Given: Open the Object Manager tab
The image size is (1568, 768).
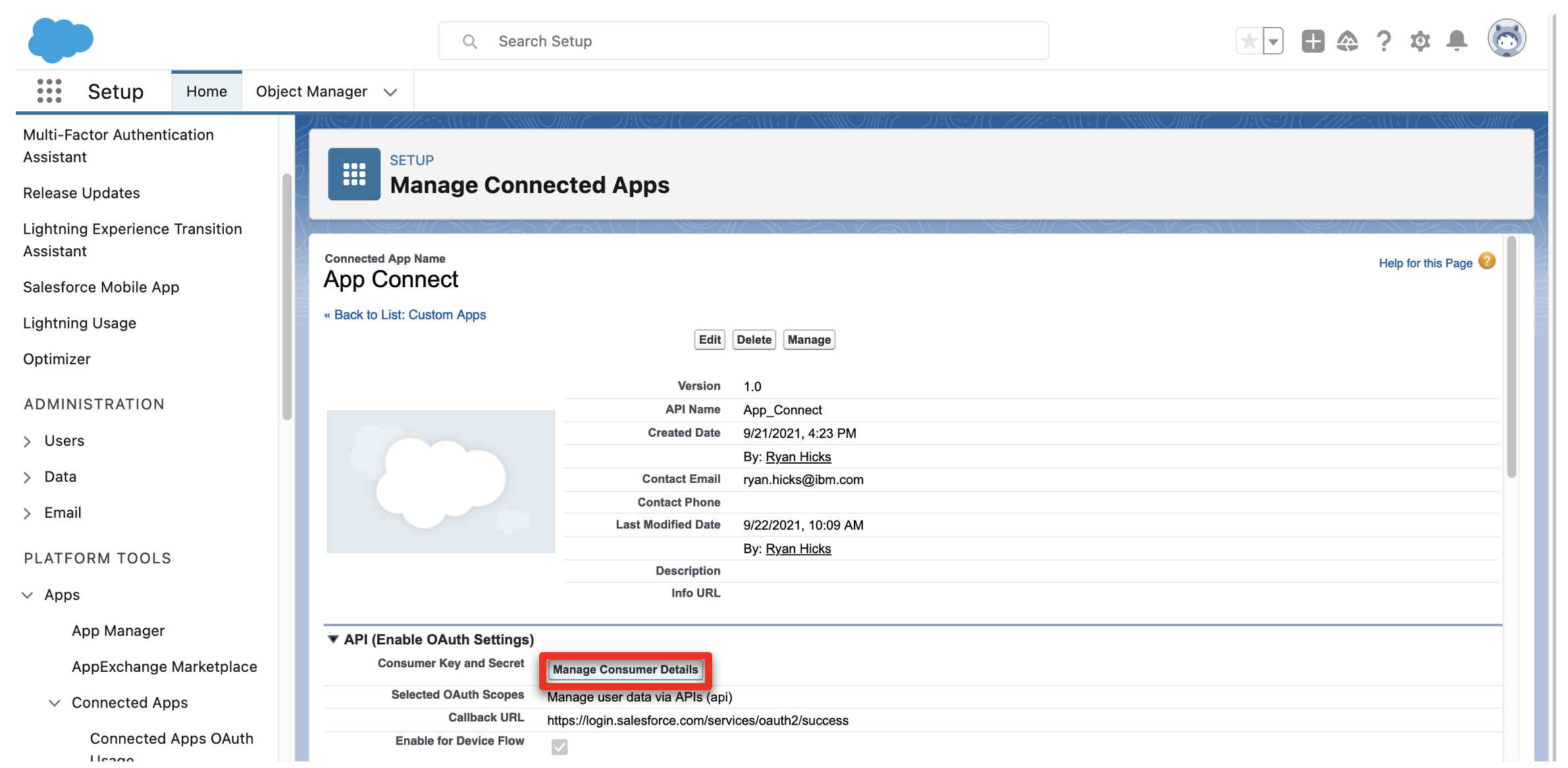Looking at the screenshot, I should click(x=311, y=92).
